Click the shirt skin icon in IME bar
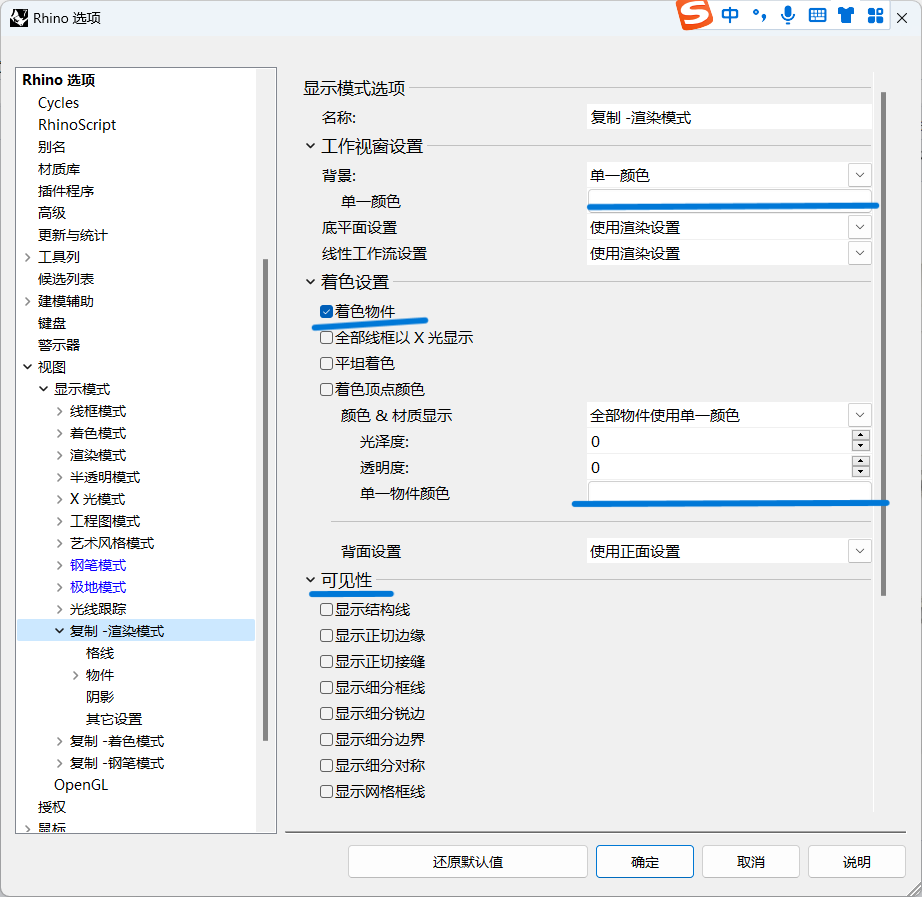This screenshot has height=897, width=922. point(846,15)
